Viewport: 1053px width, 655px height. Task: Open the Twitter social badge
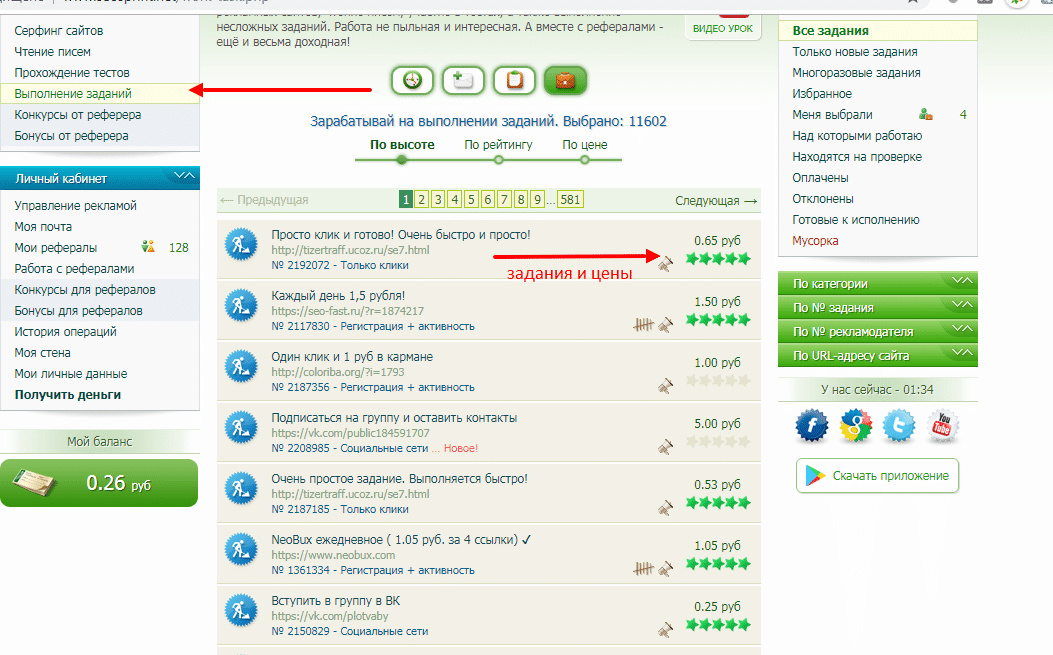(899, 425)
